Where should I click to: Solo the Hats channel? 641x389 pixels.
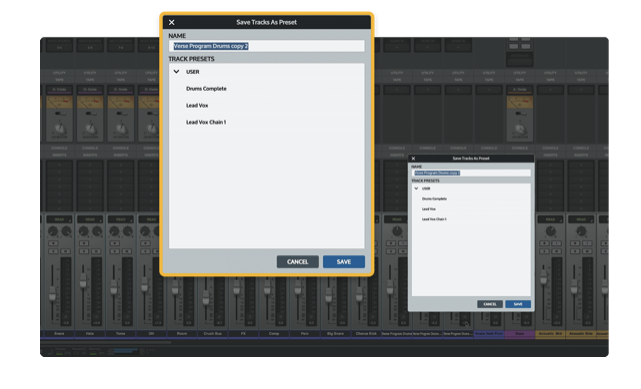point(84,251)
